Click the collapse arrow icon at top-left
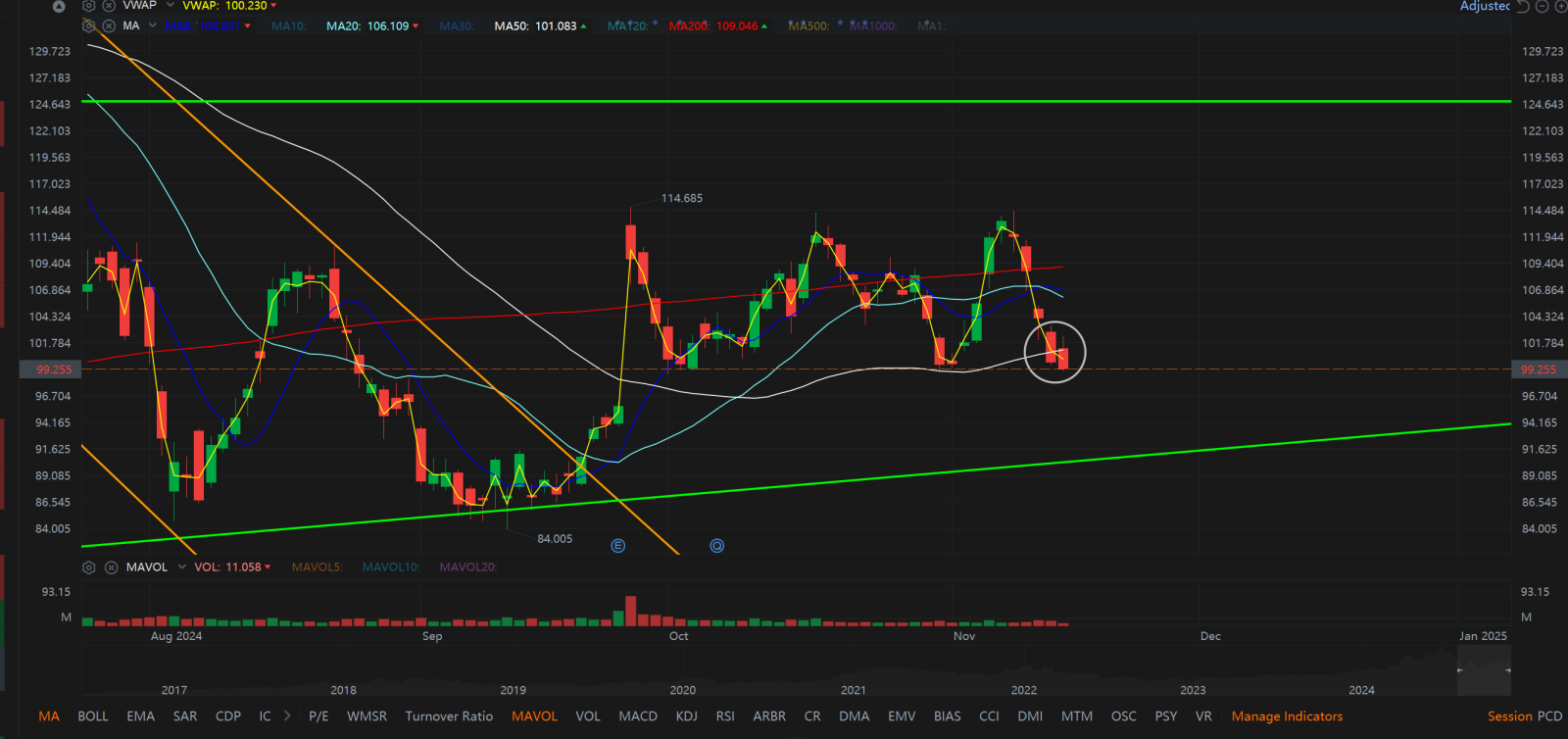The width and height of the screenshot is (1568, 739). (59, 6)
